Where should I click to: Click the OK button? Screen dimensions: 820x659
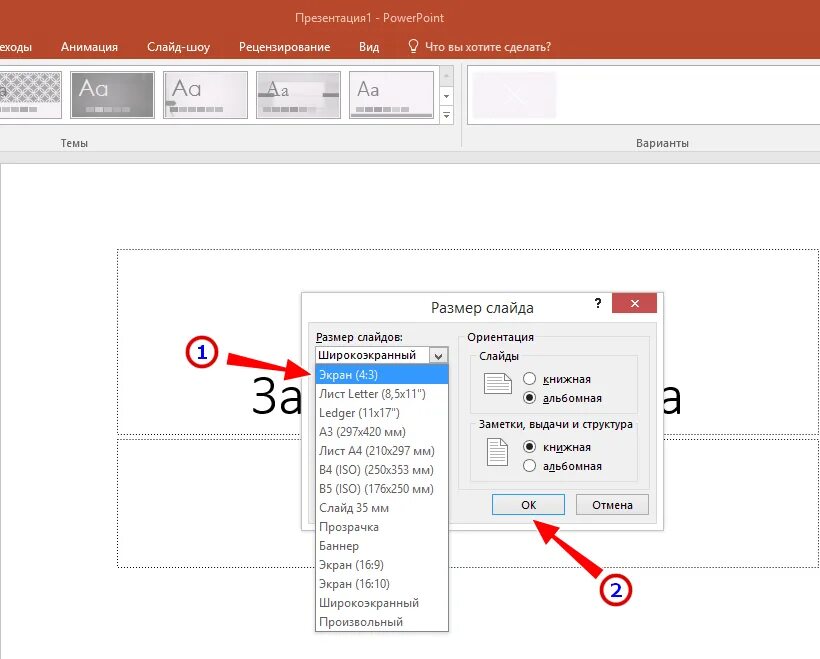(x=528, y=505)
